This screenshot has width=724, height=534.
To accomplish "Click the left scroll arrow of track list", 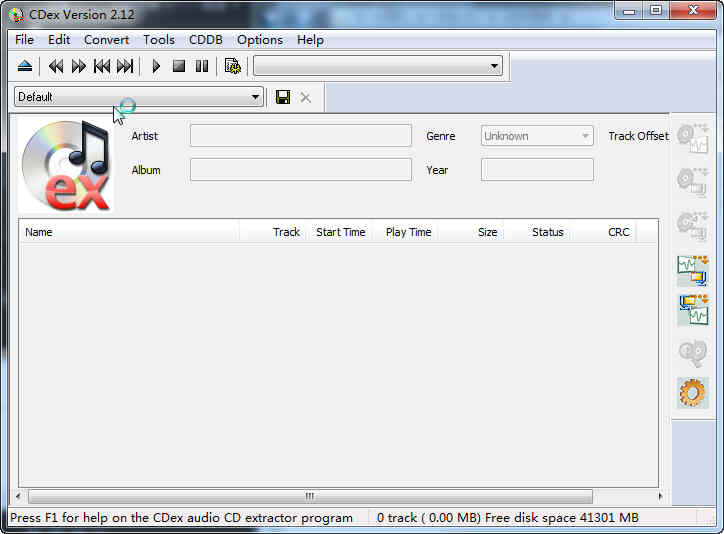I will pos(18,497).
